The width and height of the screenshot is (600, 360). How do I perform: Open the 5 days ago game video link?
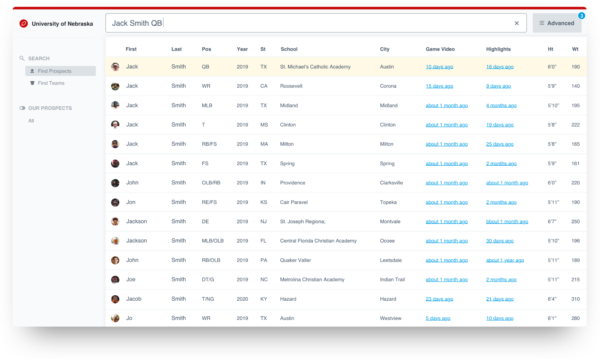(438, 318)
